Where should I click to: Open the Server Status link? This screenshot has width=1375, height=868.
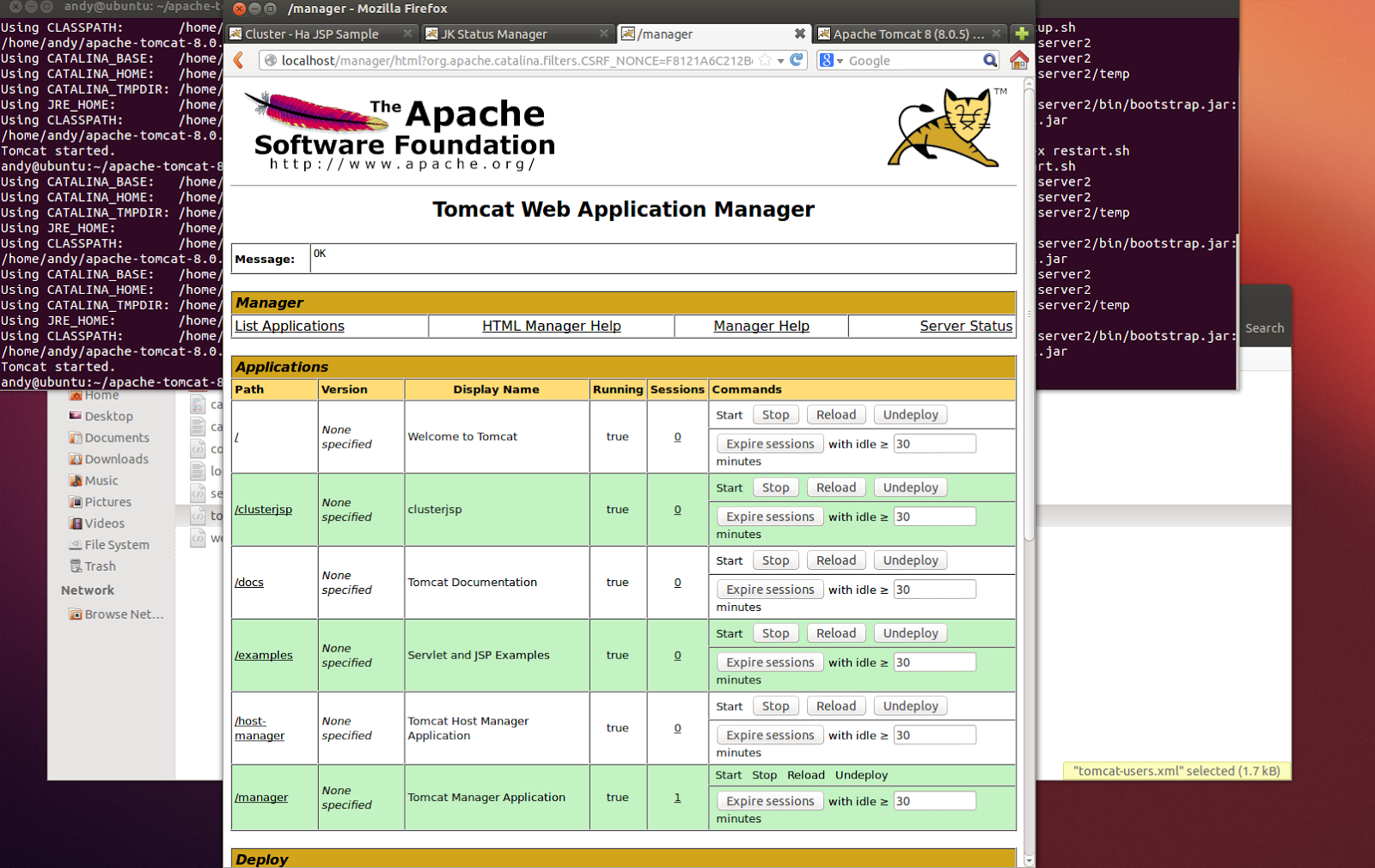[x=966, y=326]
